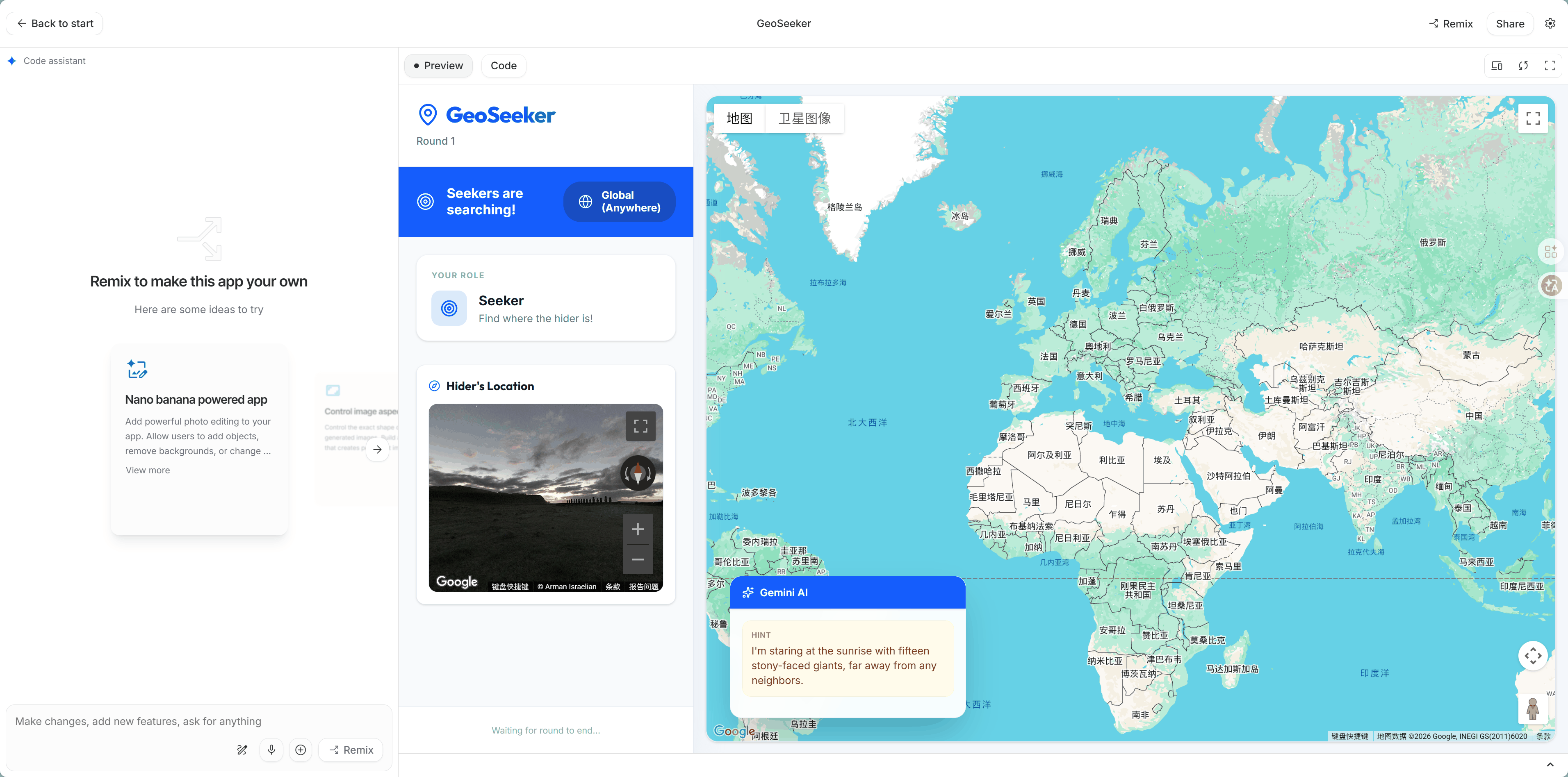Click the Hider's Location compass icon
1568x777 pixels.
434,386
